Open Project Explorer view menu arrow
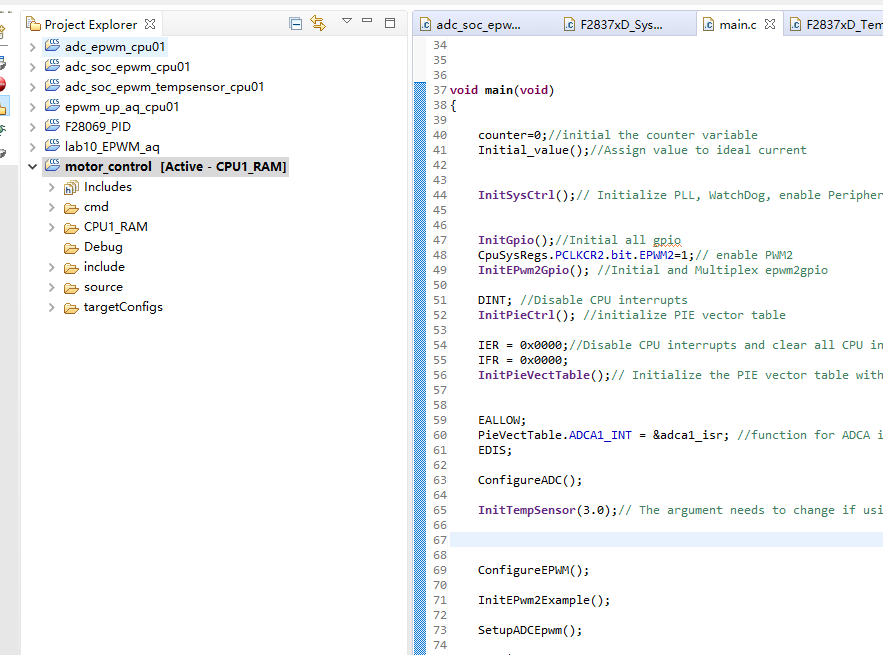 point(347,21)
